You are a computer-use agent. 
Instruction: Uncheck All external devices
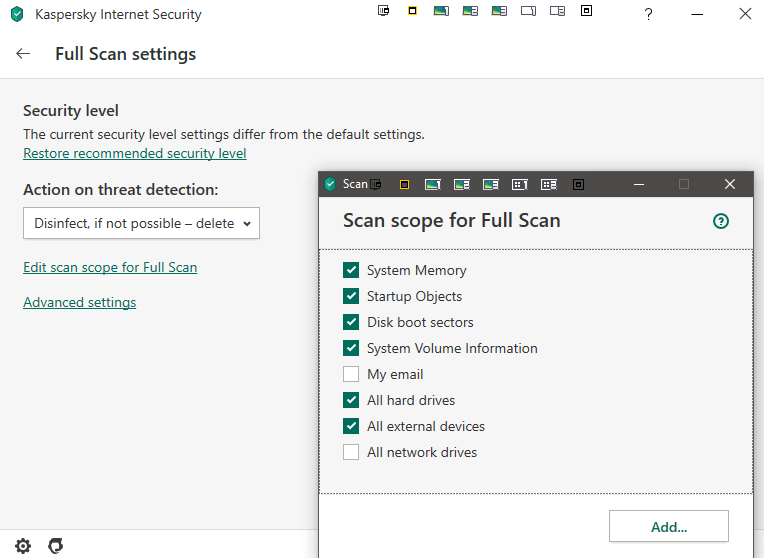(351, 426)
